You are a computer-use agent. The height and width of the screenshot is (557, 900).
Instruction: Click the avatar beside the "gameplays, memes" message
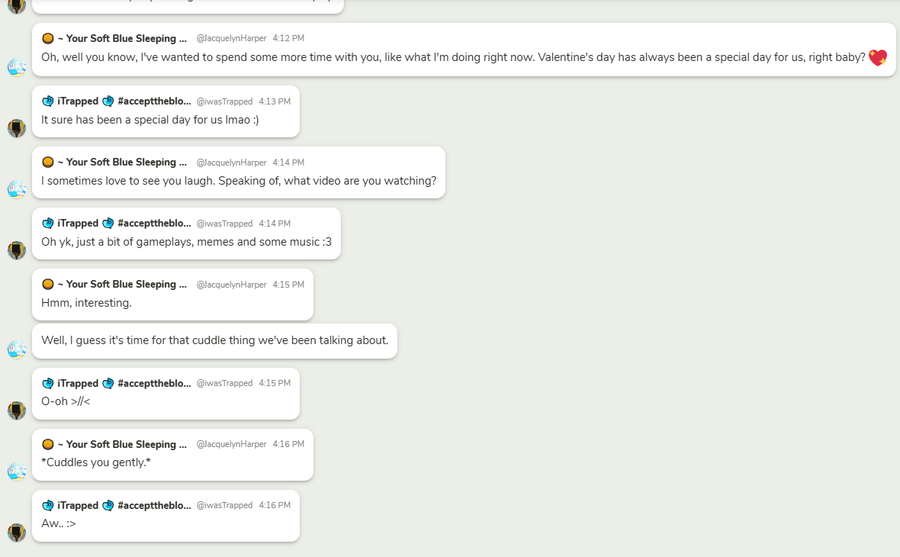pos(17,250)
